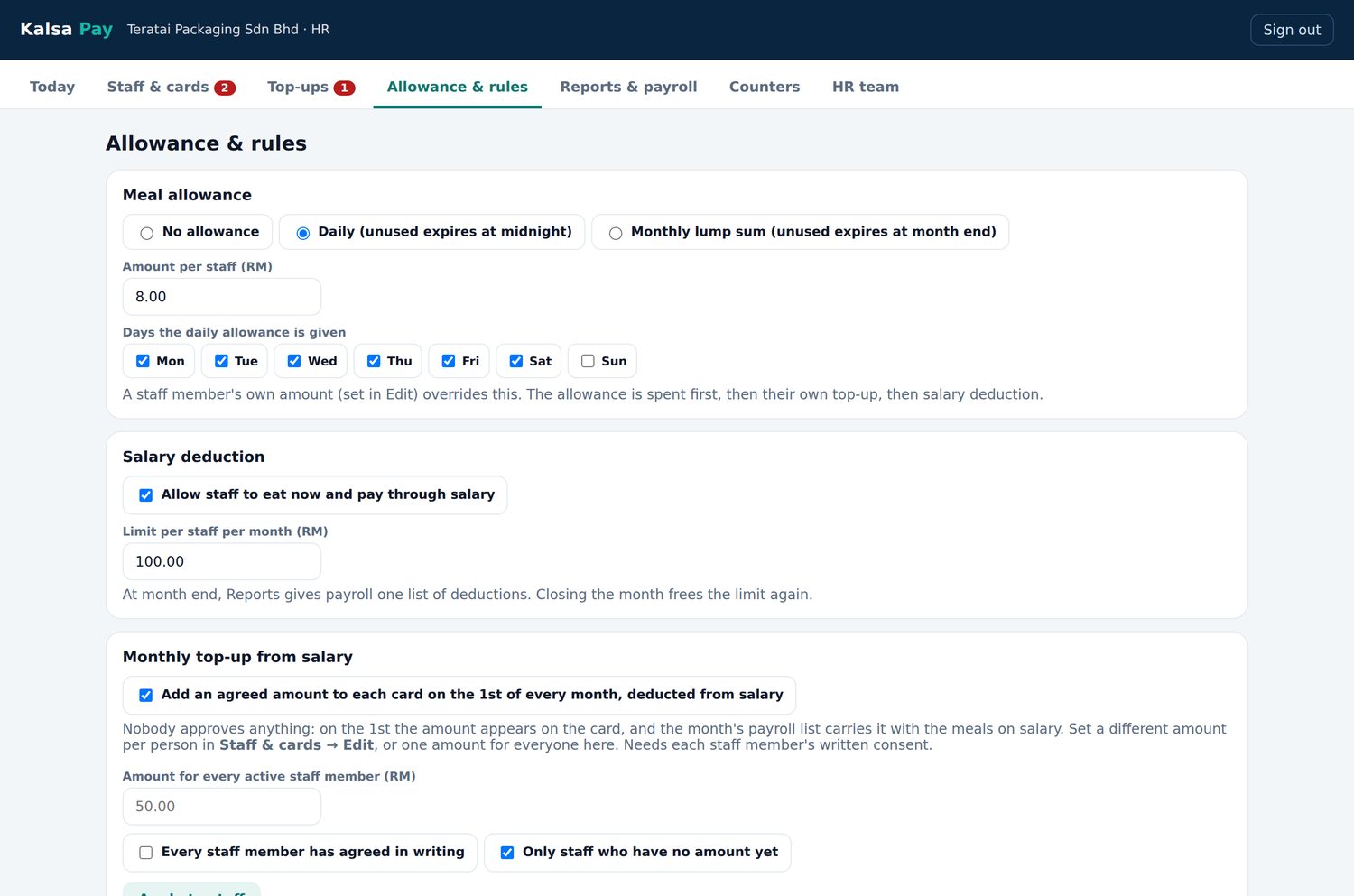
Task: Click the Teratai Packaging Sdn Bhd · HR label
Action: coord(228,30)
